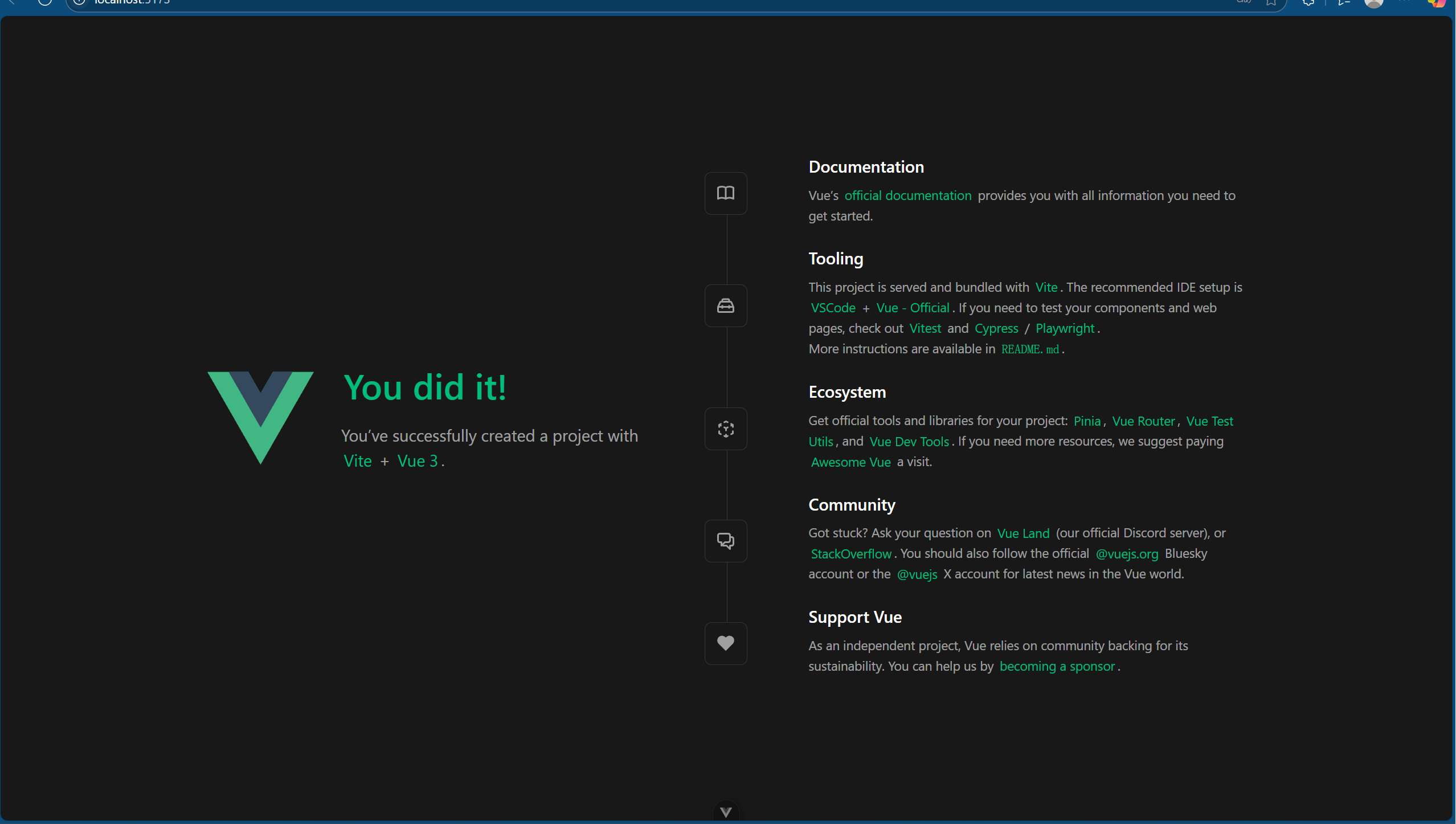Click the README.md link
The width and height of the screenshot is (1456, 824).
1030,349
